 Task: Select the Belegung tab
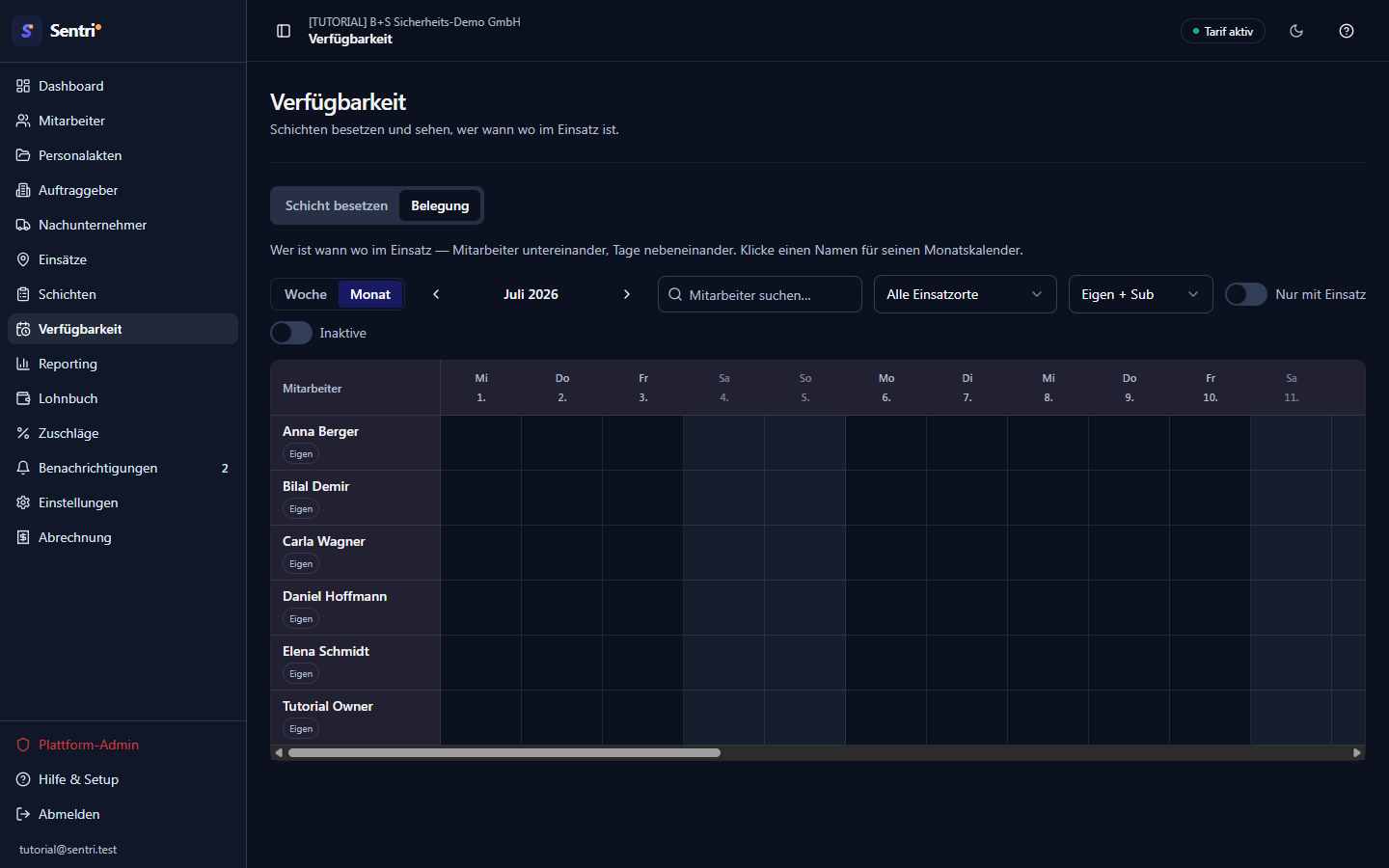pyautogui.click(x=440, y=205)
